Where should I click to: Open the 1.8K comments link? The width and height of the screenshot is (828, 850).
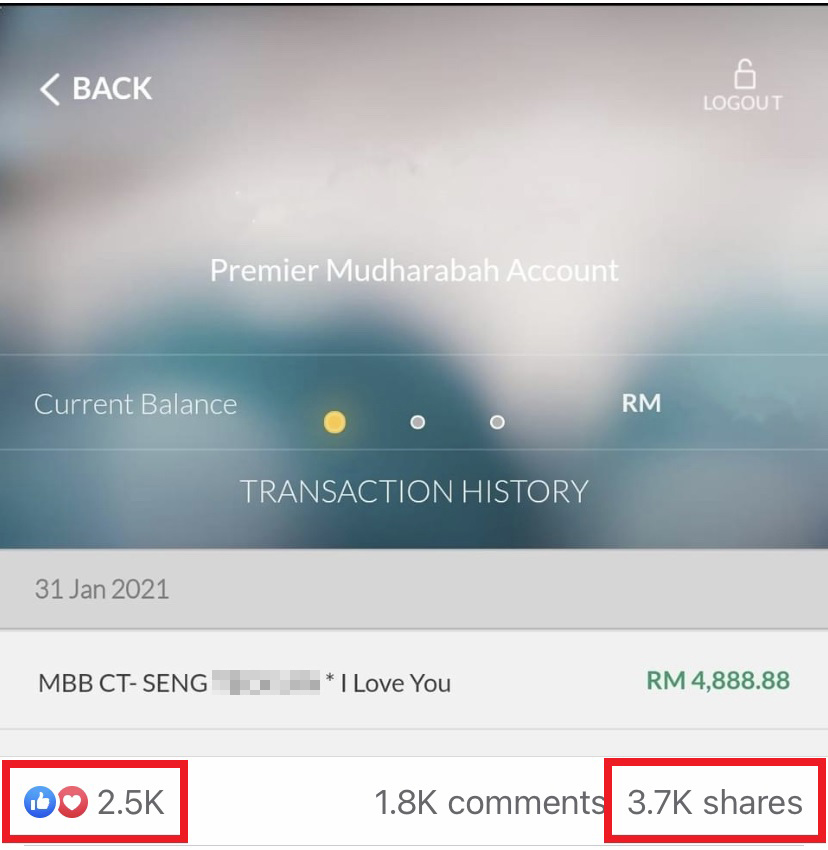[489, 803]
